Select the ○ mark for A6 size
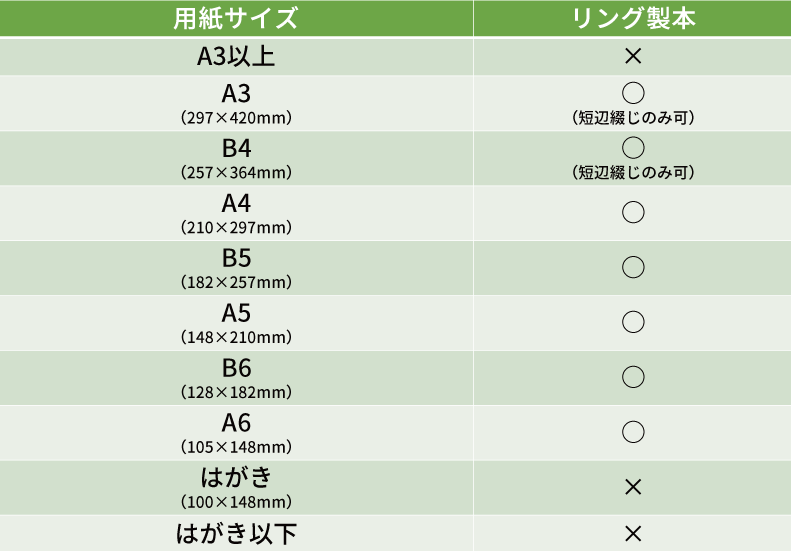The height and width of the screenshot is (551, 791). pyautogui.click(x=632, y=432)
